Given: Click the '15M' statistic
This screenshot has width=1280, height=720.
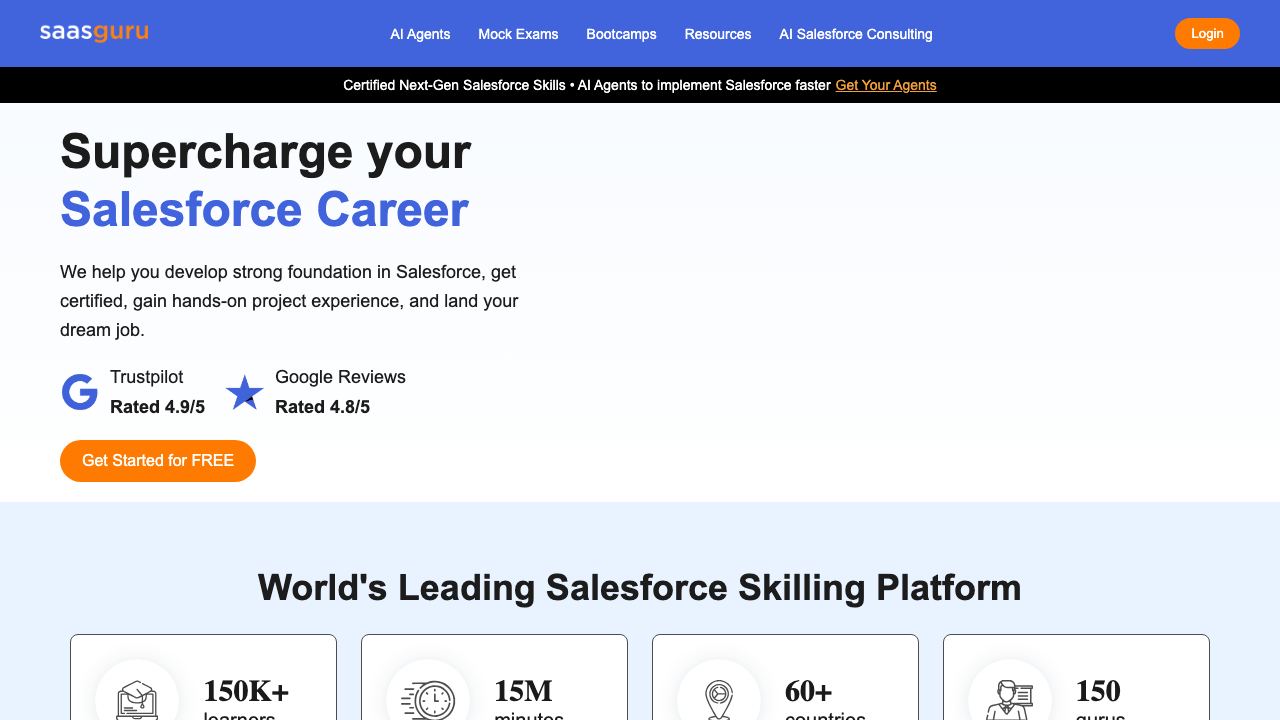Looking at the screenshot, I should [523, 691].
